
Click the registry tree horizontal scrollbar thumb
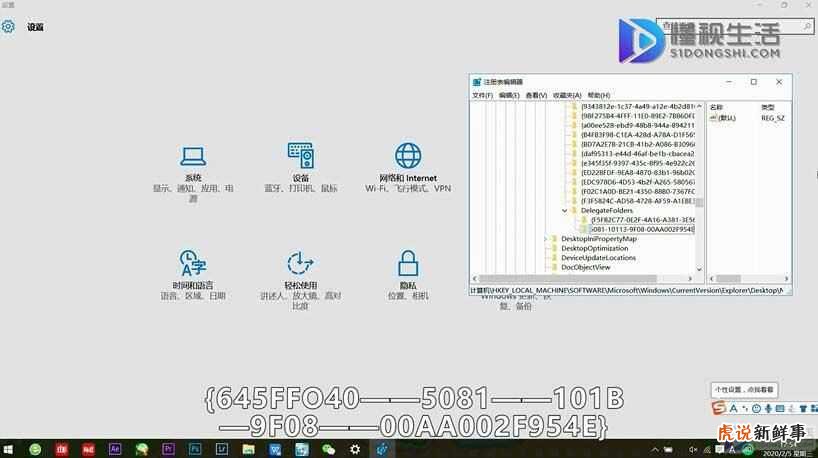[567, 279]
